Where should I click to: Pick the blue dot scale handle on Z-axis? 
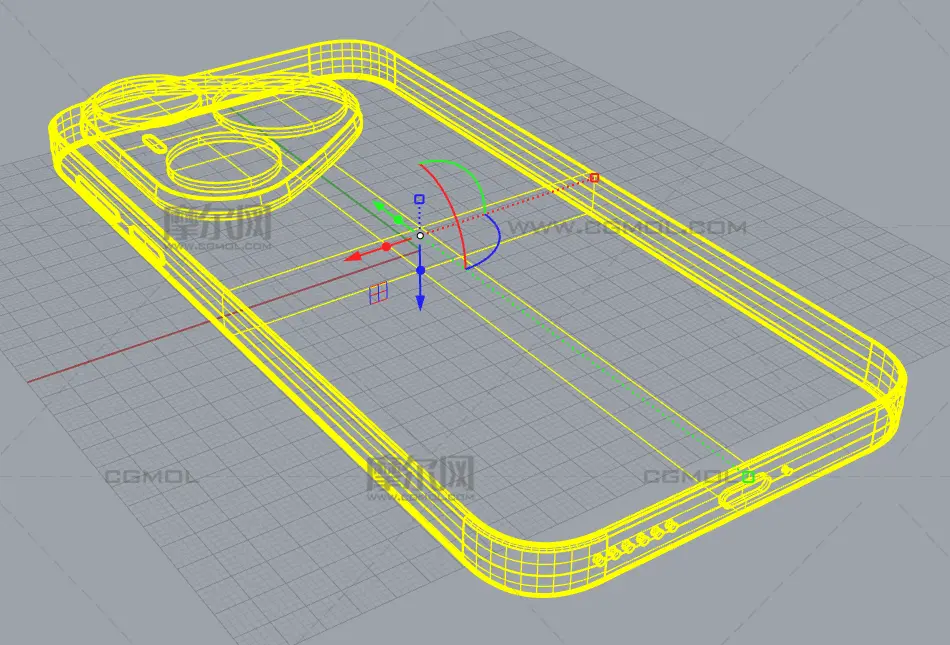point(420,270)
